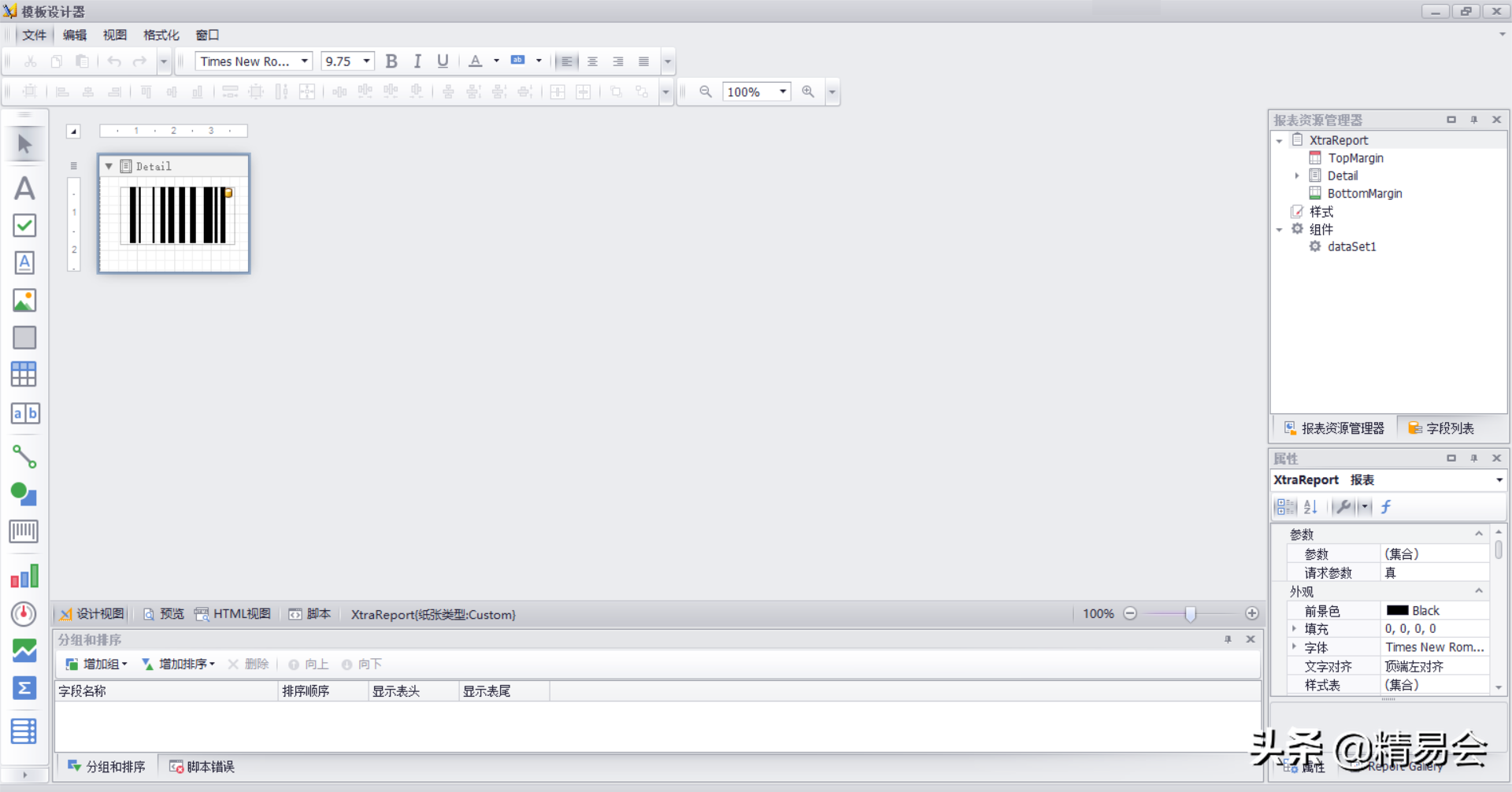Switch to 脚本 tab
Image resolution: width=1512 pixels, height=792 pixels.
pos(309,614)
